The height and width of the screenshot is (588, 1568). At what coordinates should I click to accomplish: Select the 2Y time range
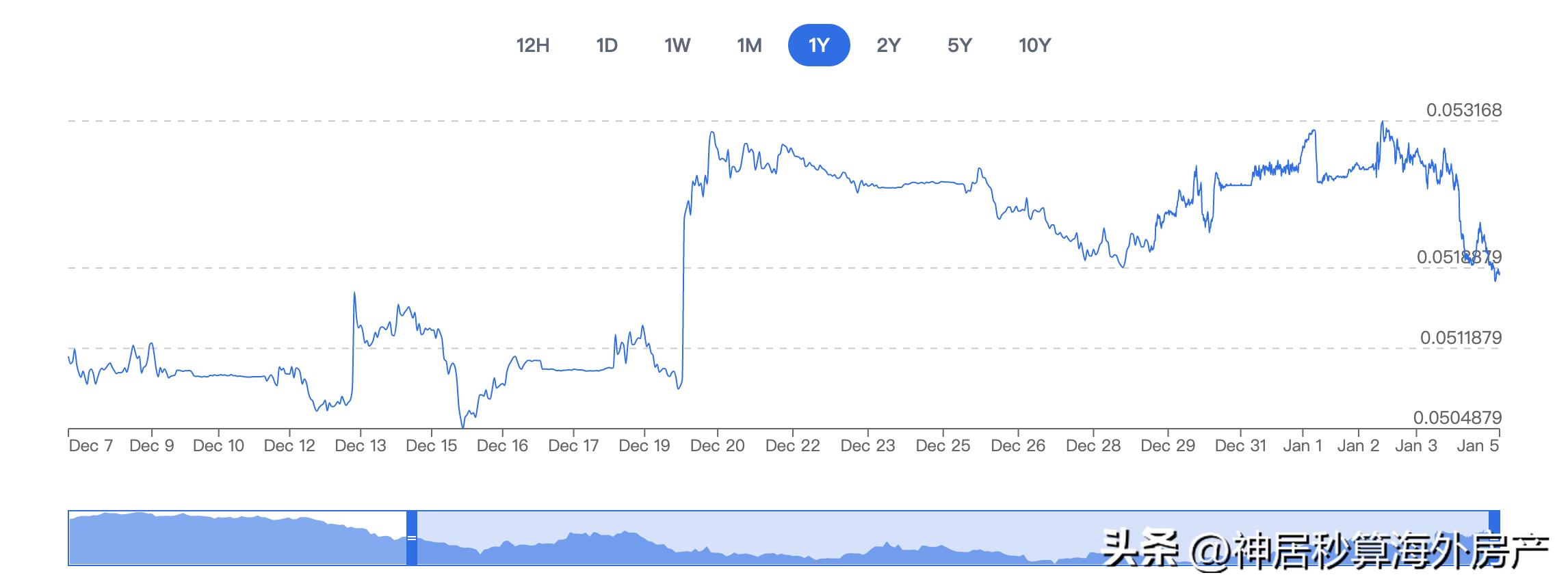point(889,45)
